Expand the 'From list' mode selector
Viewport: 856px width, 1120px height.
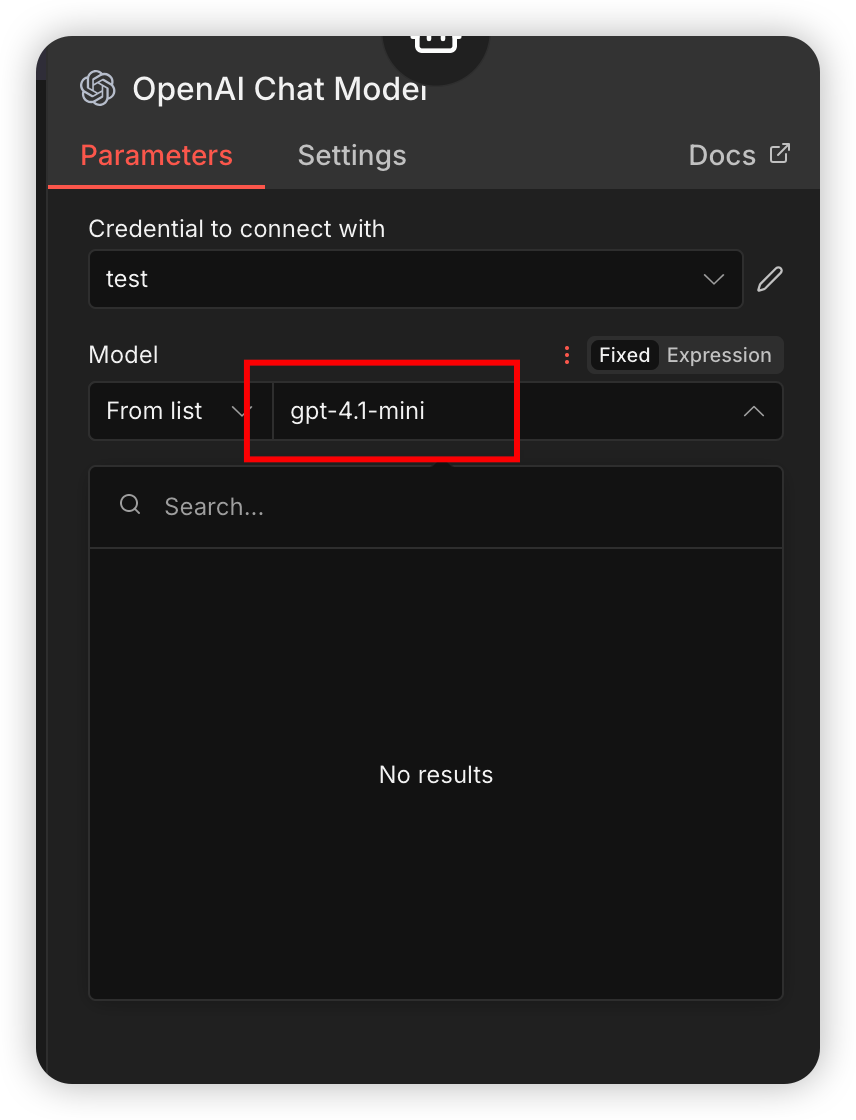pos(181,411)
